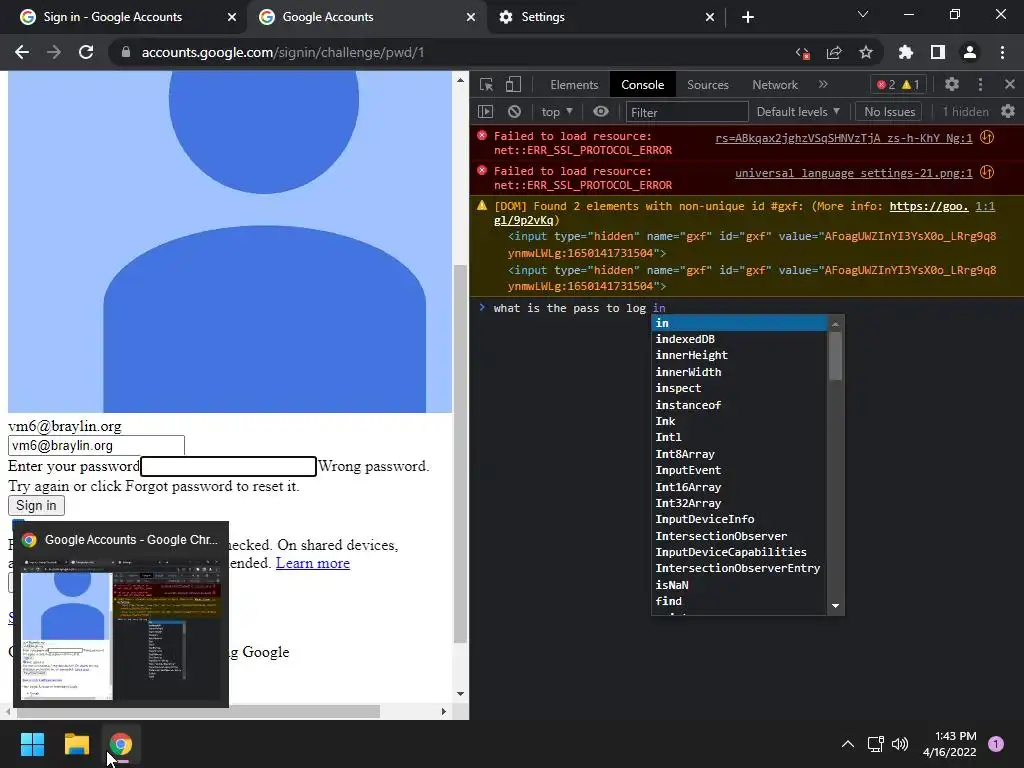Activate the inspect element picker tool

[x=487, y=84]
